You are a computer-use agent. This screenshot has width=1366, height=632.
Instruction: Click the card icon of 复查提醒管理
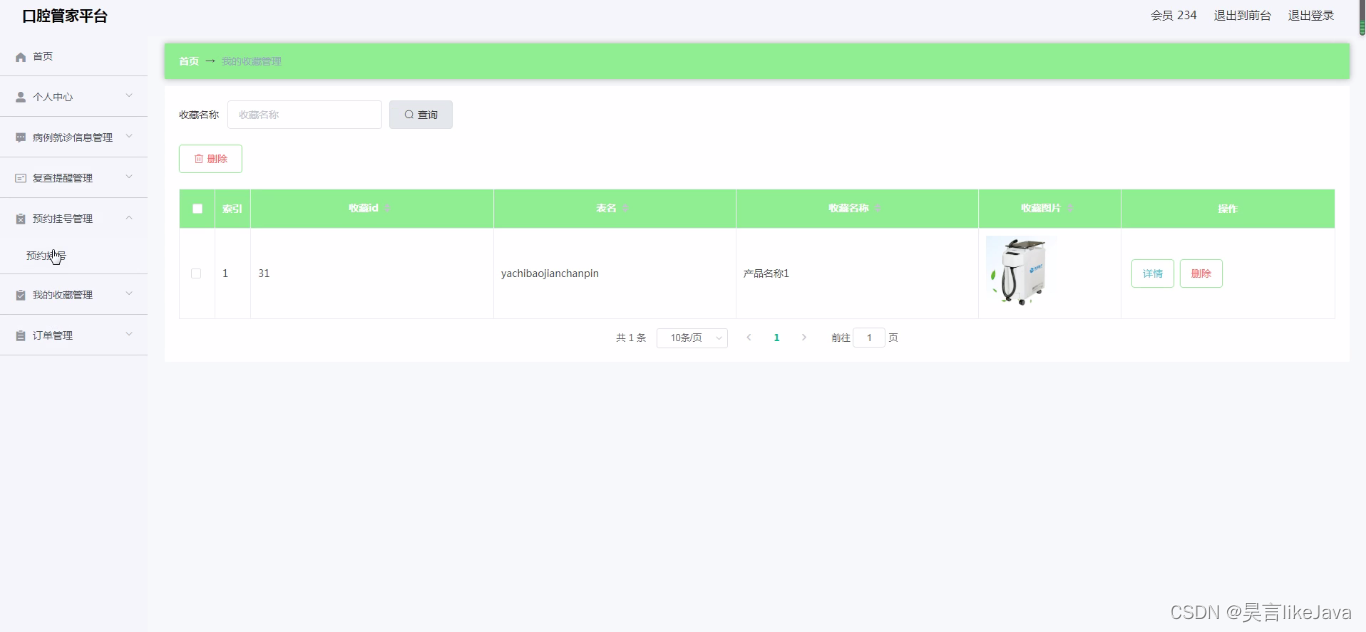[x=20, y=178]
